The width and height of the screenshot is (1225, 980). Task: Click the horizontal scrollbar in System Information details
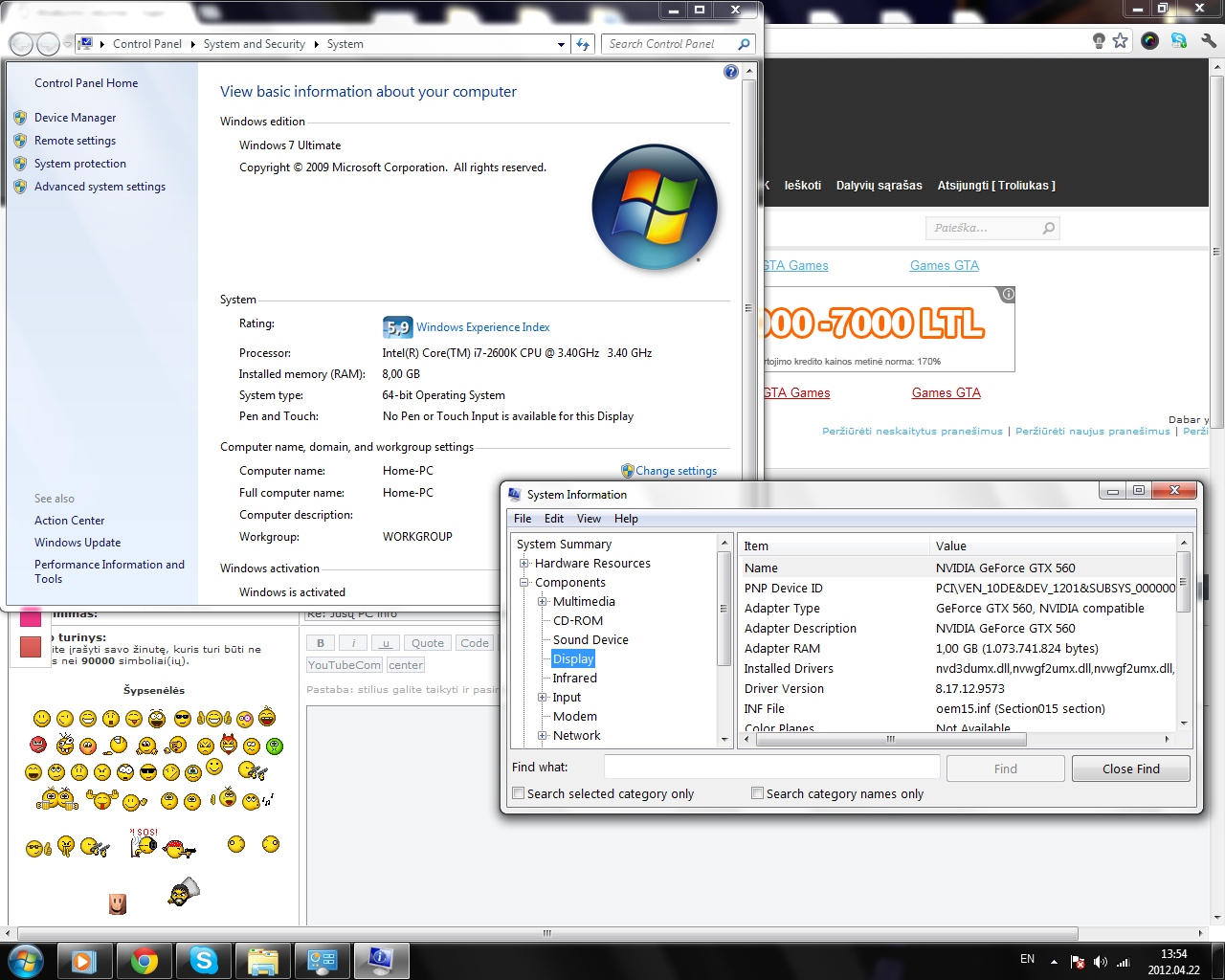tap(890, 739)
